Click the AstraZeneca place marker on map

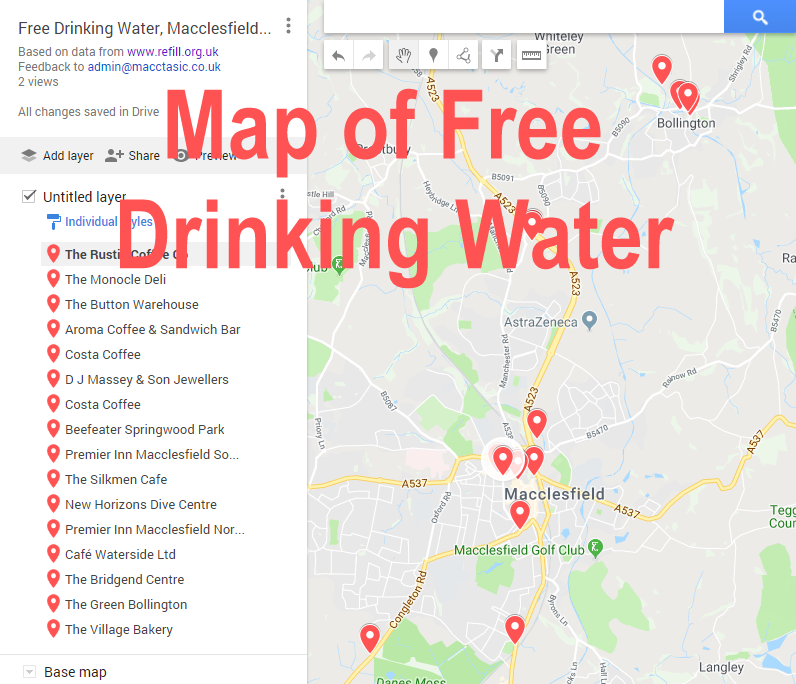[x=589, y=320]
